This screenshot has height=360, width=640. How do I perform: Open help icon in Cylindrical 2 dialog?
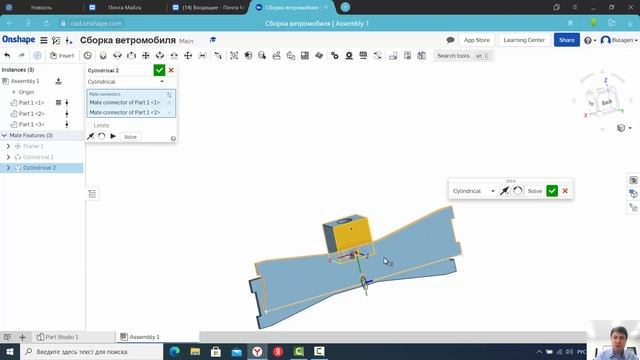click(173, 139)
